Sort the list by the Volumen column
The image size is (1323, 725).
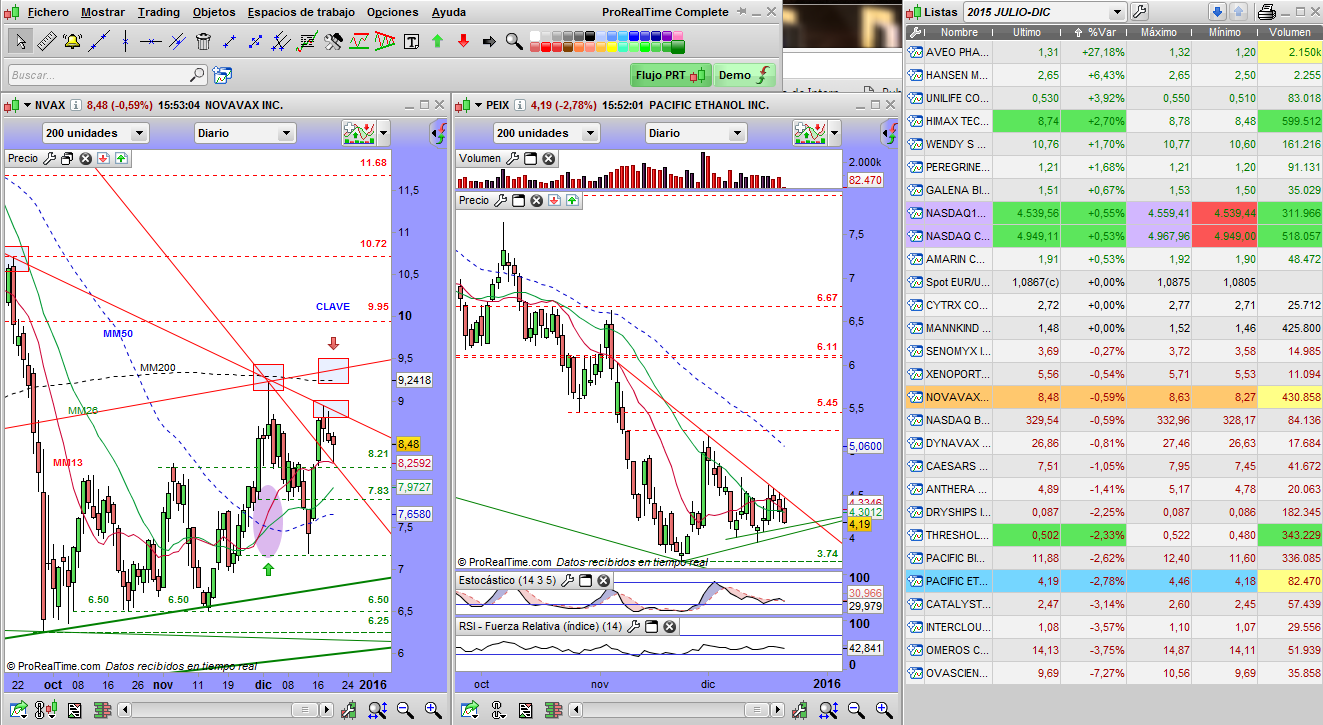click(x=1289, y=32)
